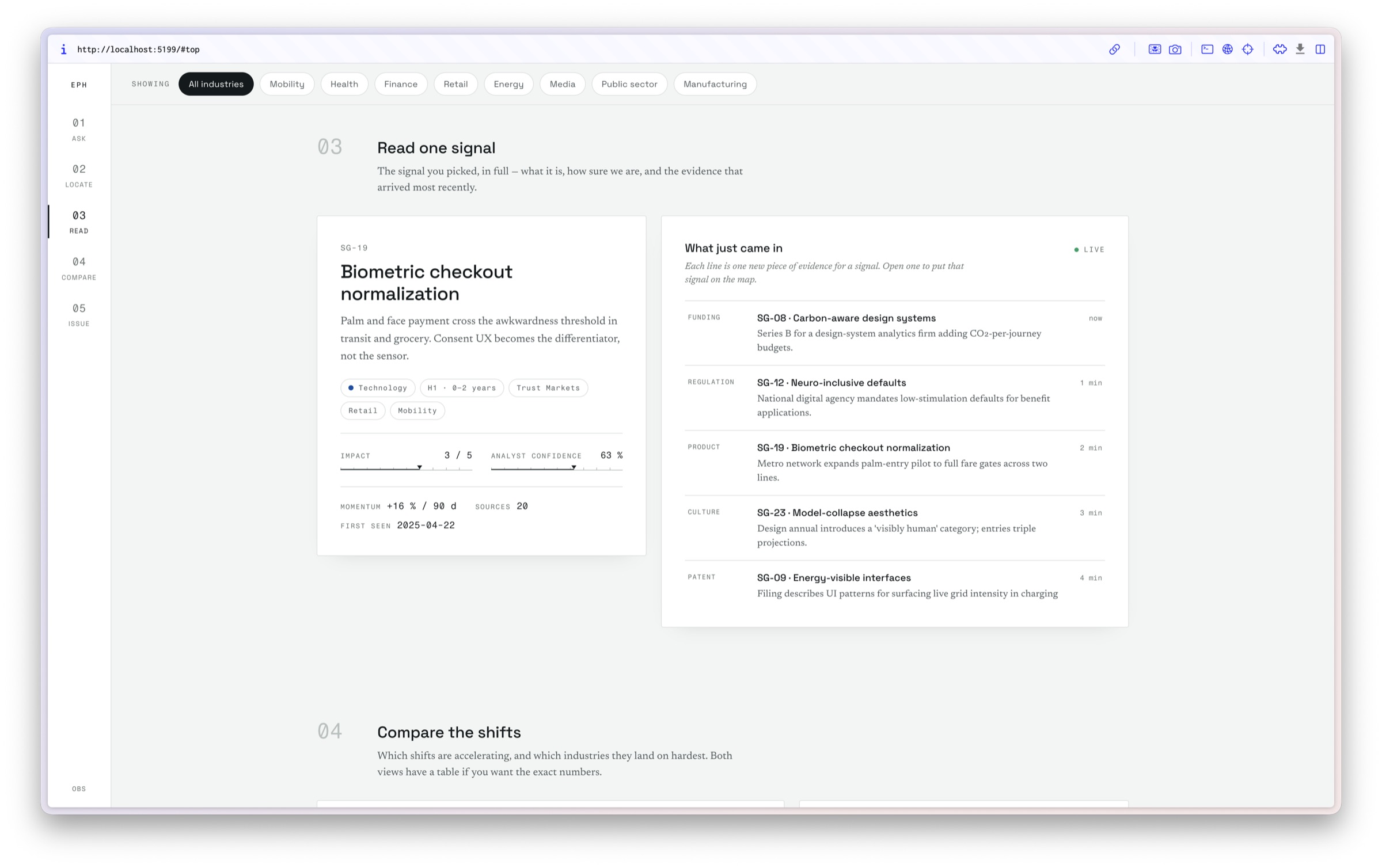
Task: Toggle the split-view sidebar panel icon
Action: point(1320,50)
